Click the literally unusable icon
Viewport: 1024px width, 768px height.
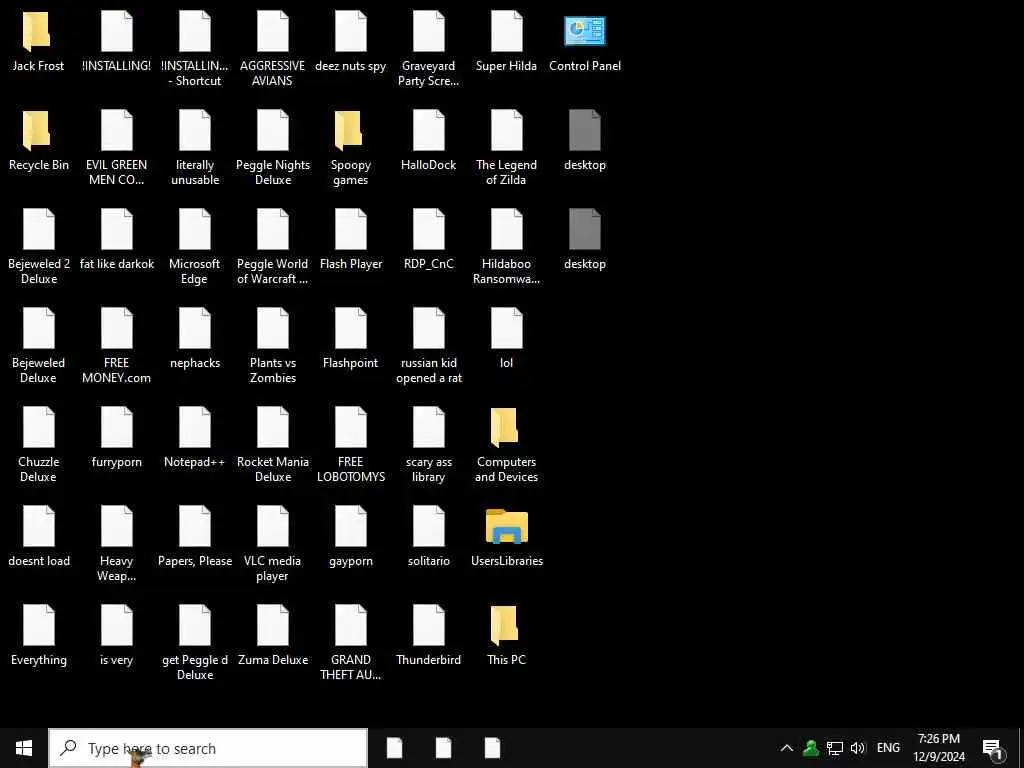[195, 131]
